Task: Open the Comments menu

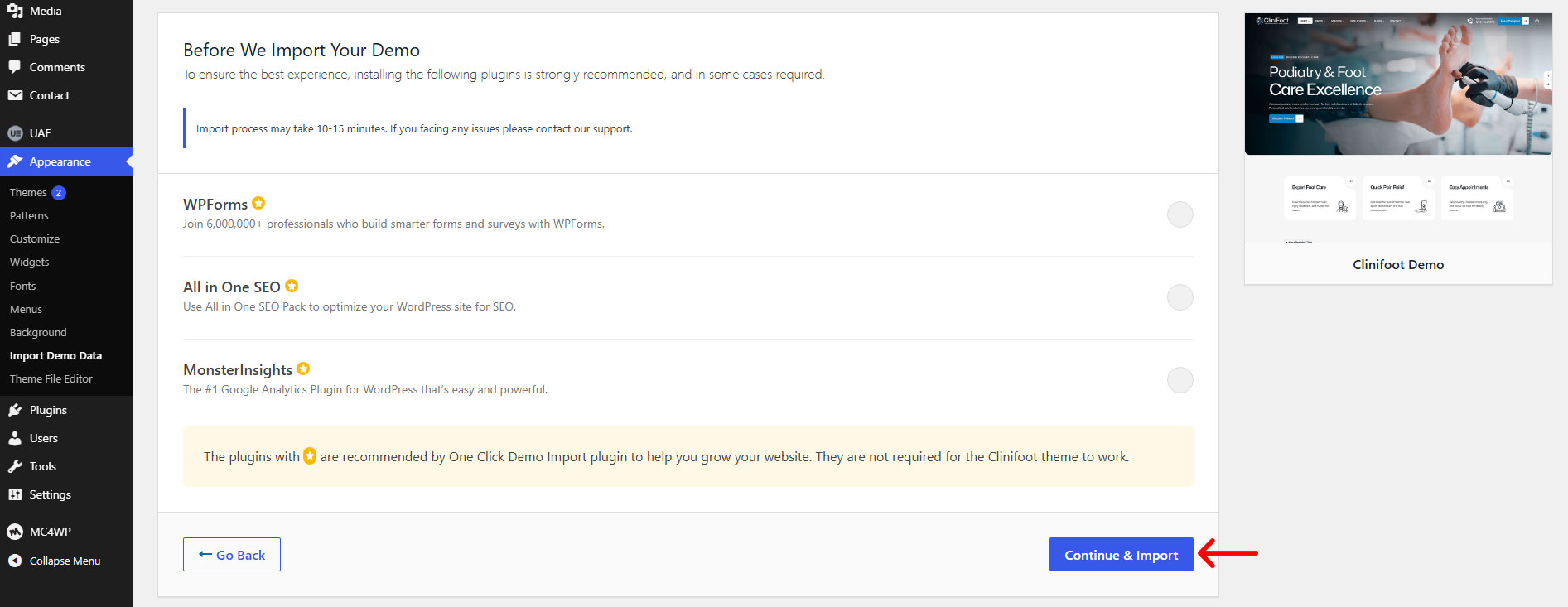Action: coord(66,67)
